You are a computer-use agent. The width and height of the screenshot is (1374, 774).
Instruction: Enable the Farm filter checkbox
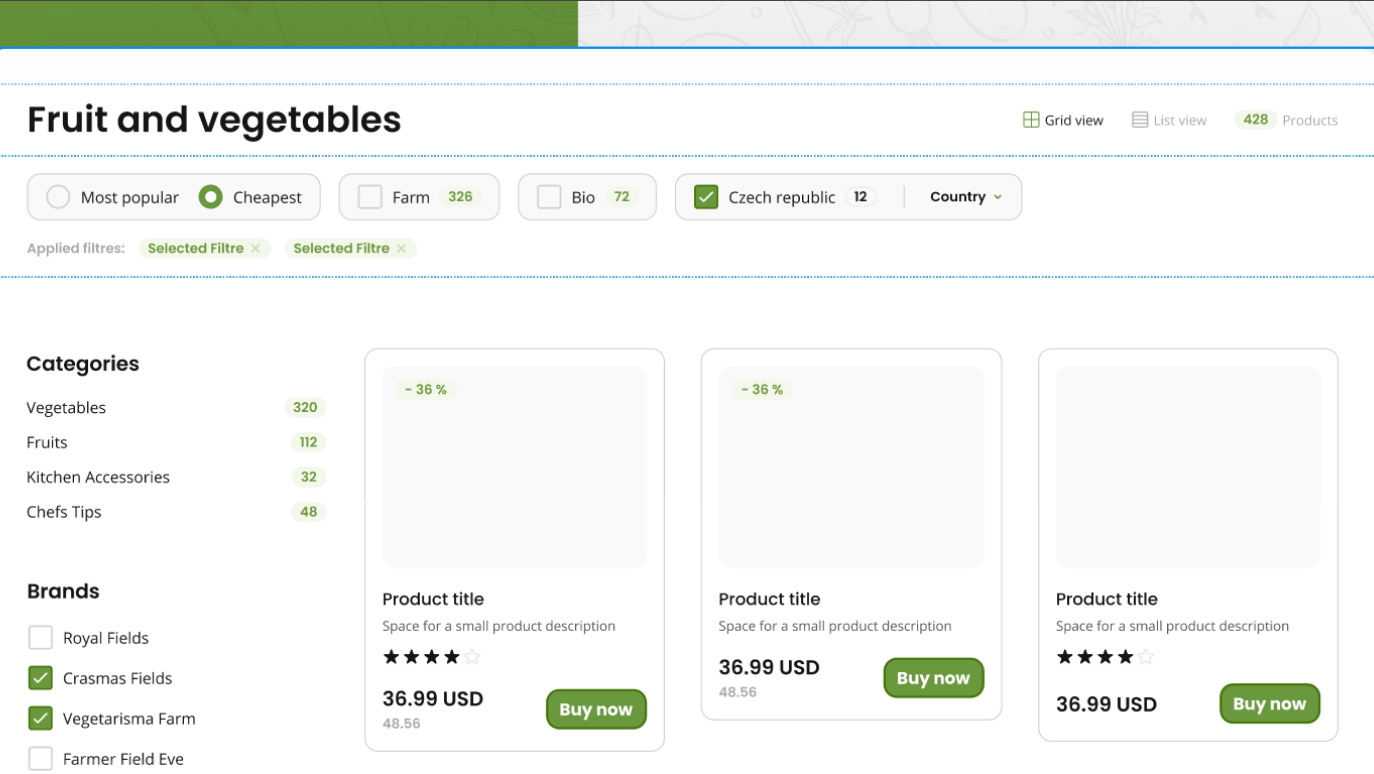click(369, 197)
